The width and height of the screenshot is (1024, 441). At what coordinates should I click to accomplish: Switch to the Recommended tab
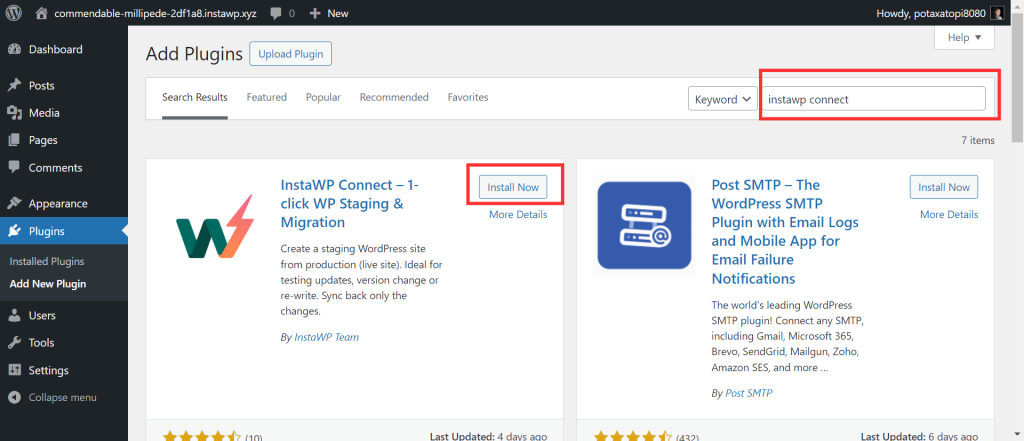[x=394, y=97]
